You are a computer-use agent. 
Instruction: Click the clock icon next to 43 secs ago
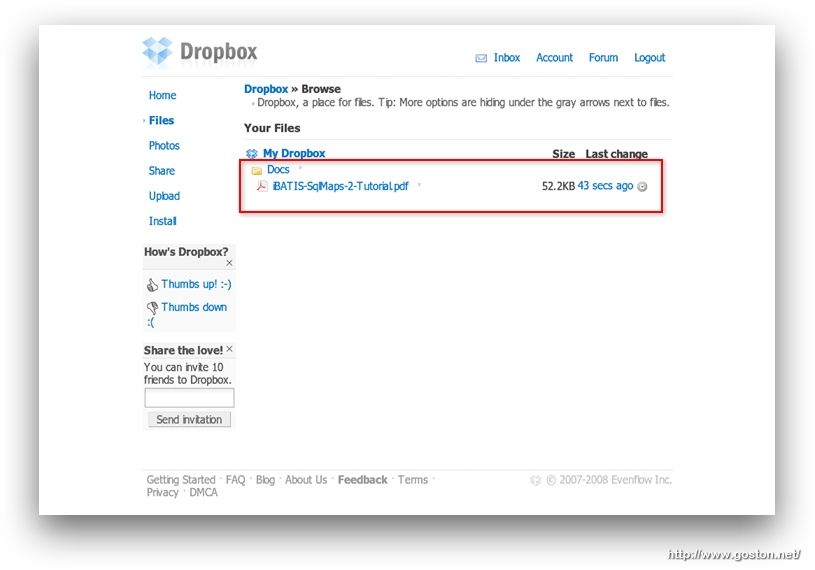pos(642,187)
